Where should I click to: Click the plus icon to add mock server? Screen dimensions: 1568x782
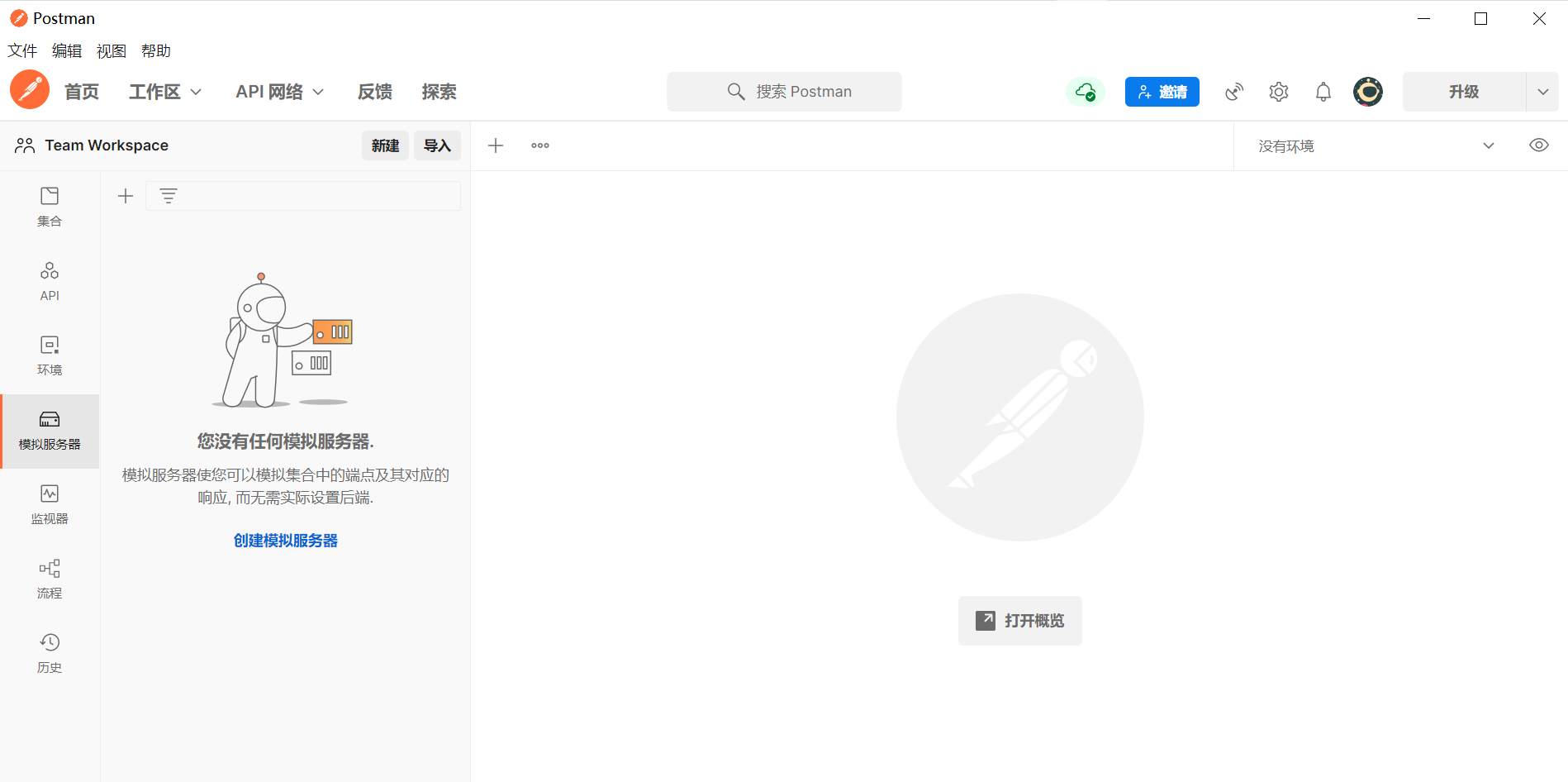click(126, 196)
